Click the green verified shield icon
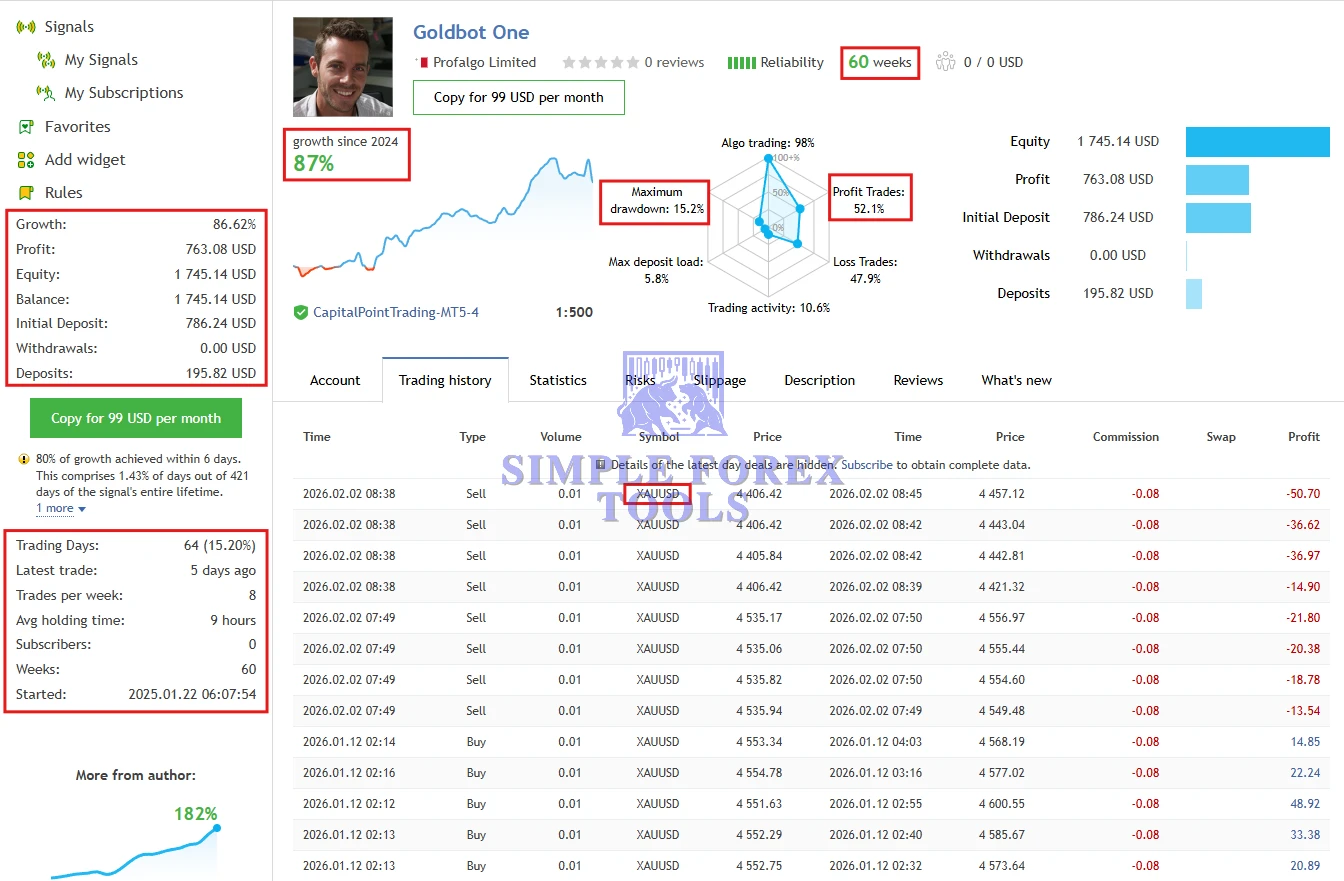 pos(301,312)
